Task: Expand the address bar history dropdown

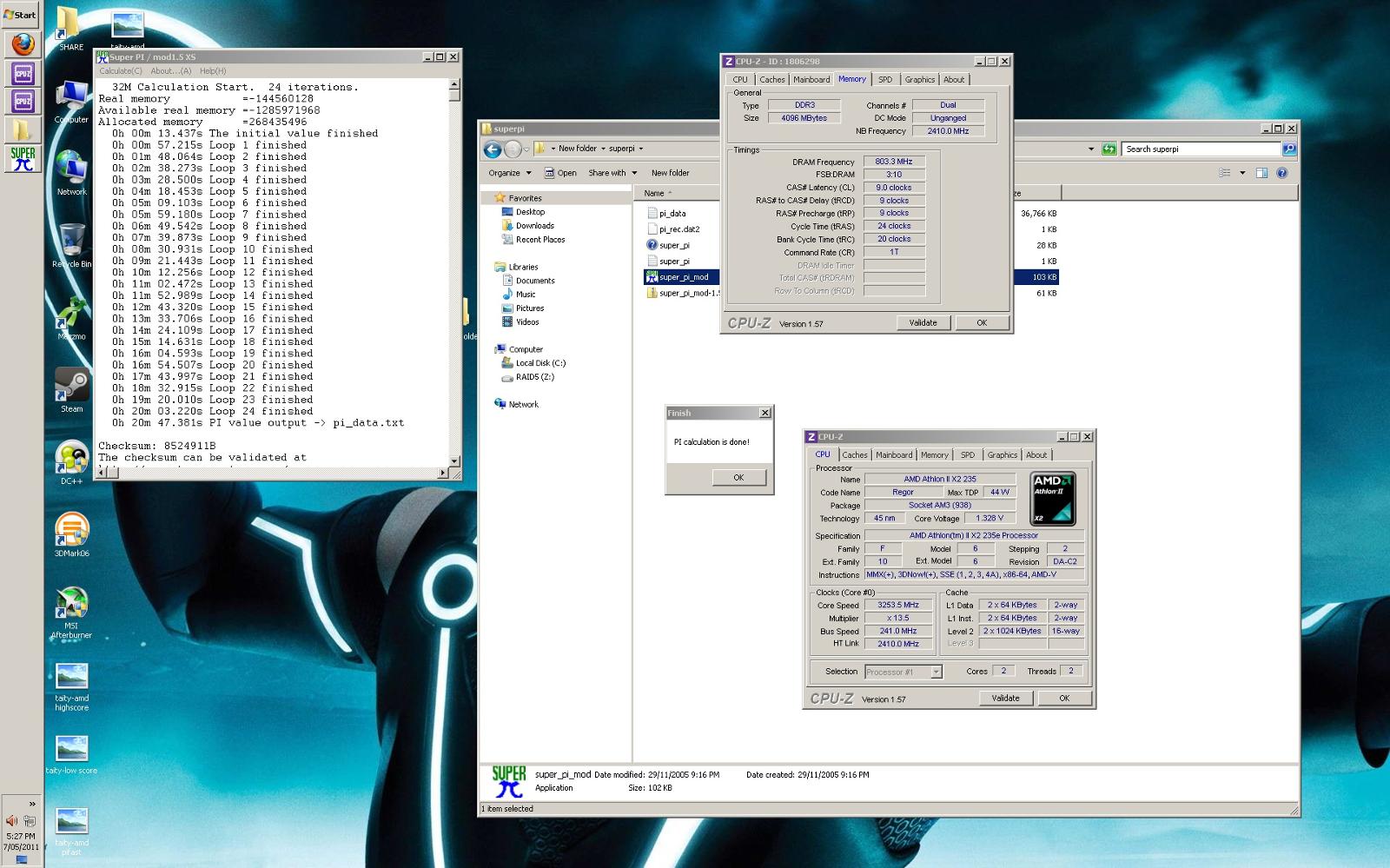Action: (x=1091, y=149)
